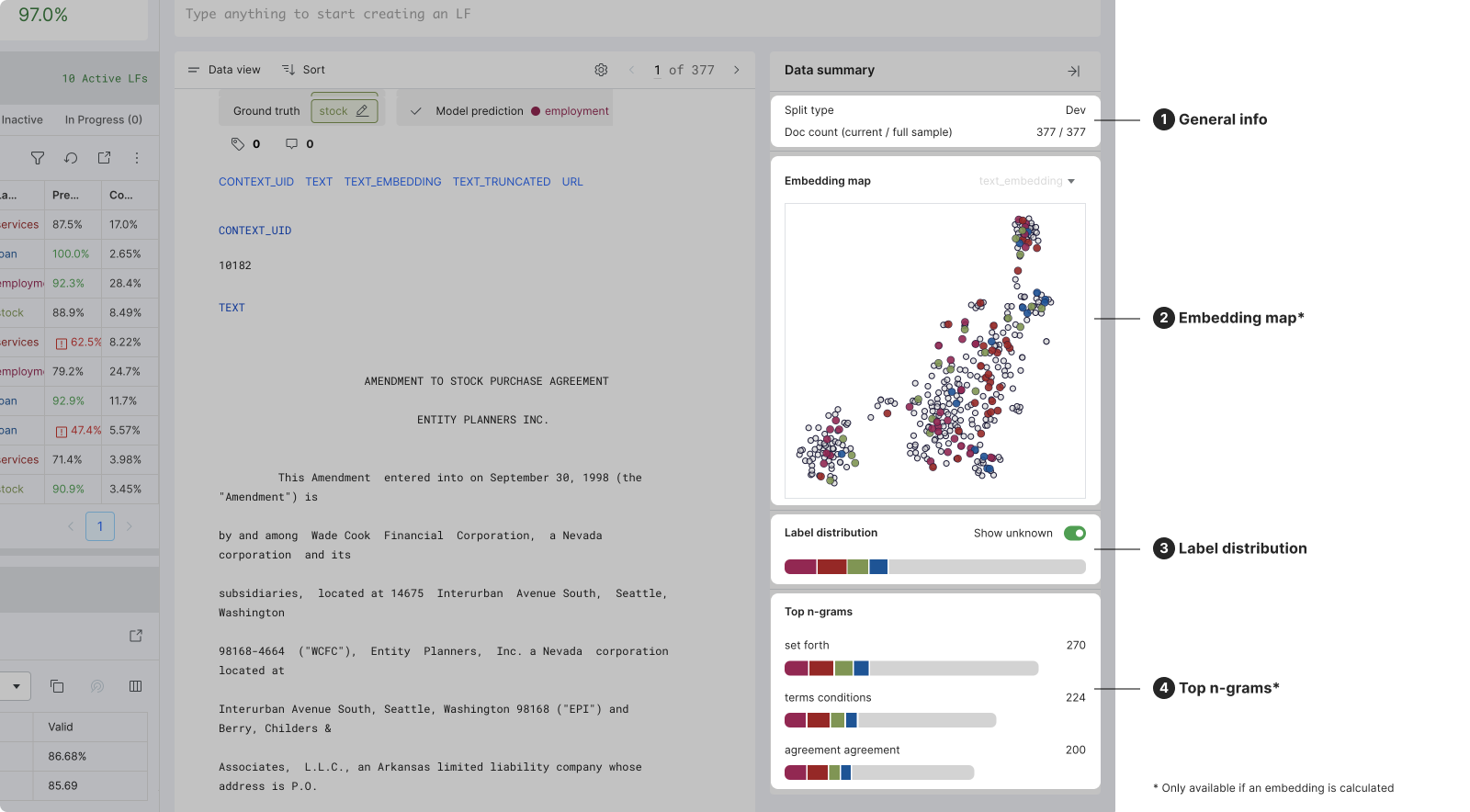The image size is (1470, 812).
Task: Click the embedding map scatter plot
Action: click(935, 351)
